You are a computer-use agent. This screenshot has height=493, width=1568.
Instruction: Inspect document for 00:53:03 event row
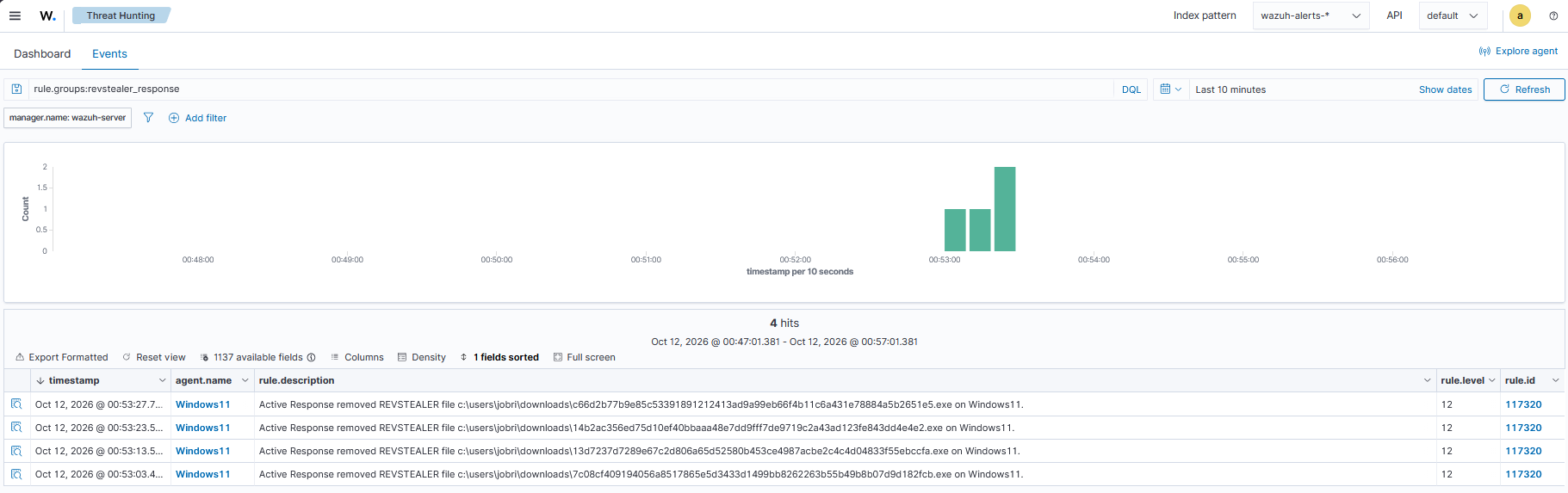(16, 474)
